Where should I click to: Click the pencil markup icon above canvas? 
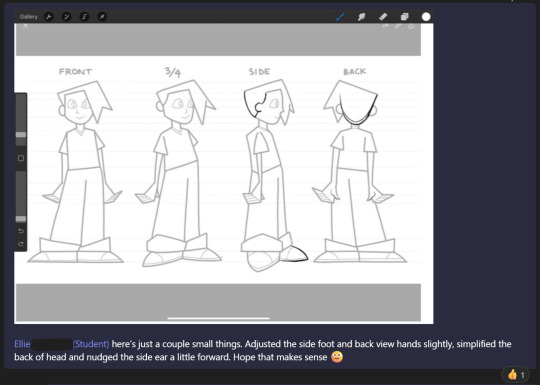398,26
